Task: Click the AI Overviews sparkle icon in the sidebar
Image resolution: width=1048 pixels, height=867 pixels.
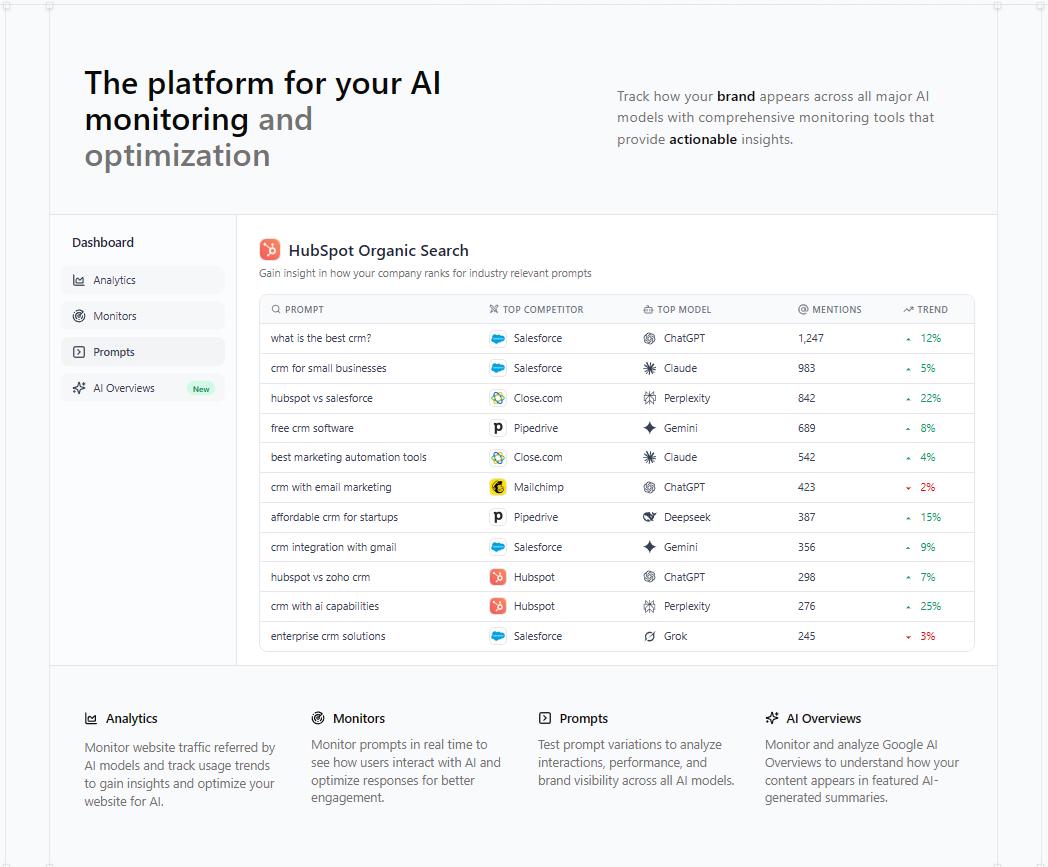Action: (x=79, y=388)
